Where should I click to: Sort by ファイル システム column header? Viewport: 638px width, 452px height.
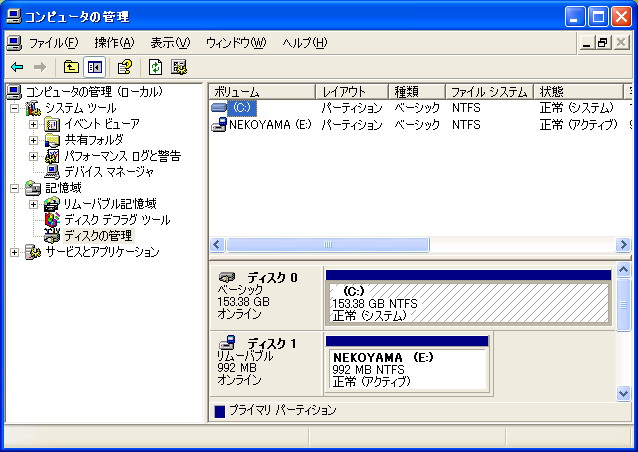(x=489, y=92)
